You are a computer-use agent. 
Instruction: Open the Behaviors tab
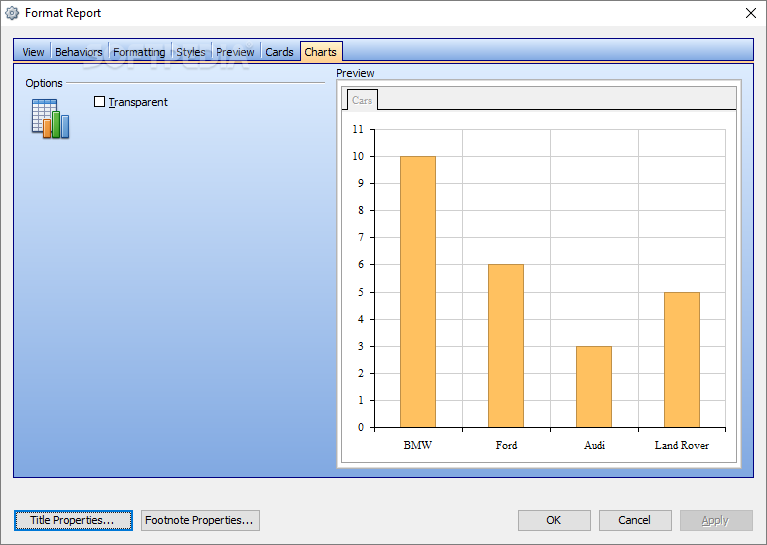[x=79, y=52]
